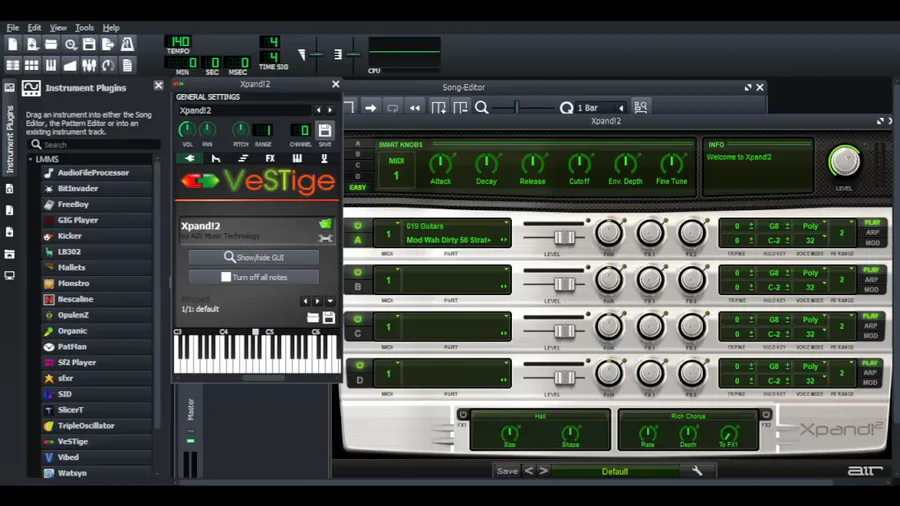Open the Piano Roll toolbar icon
This screenshot has height=506, width=900.
(x=51, y=65)
